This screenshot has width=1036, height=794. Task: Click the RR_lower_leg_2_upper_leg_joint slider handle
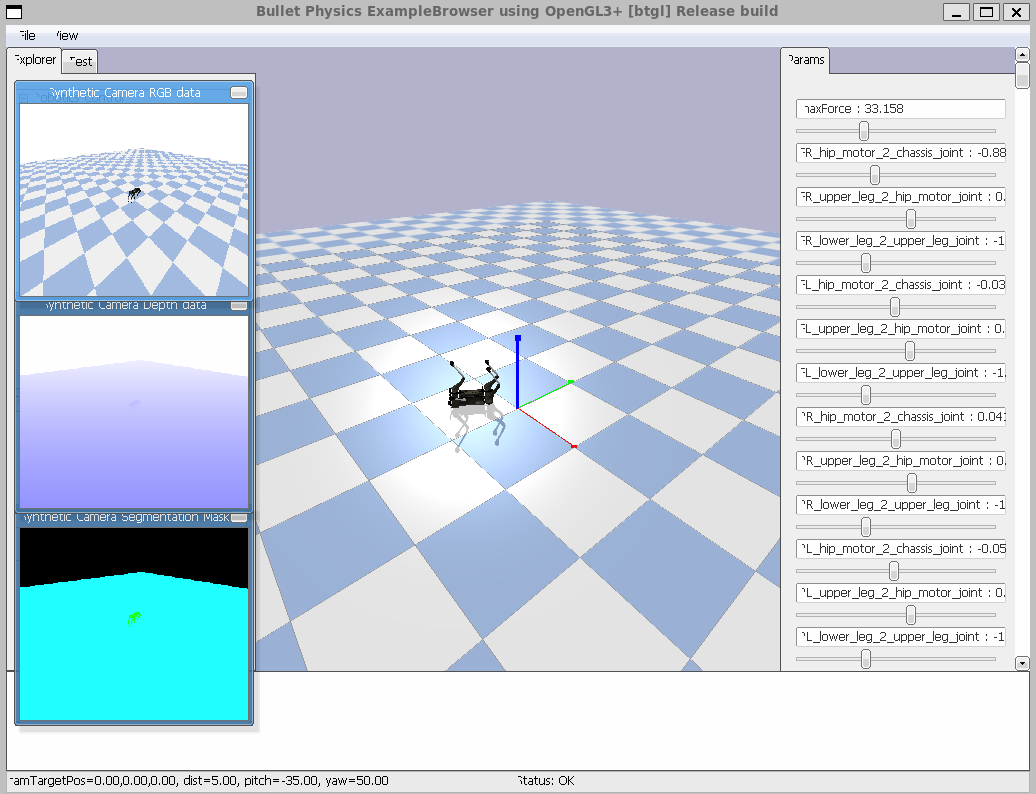point(866,527)
